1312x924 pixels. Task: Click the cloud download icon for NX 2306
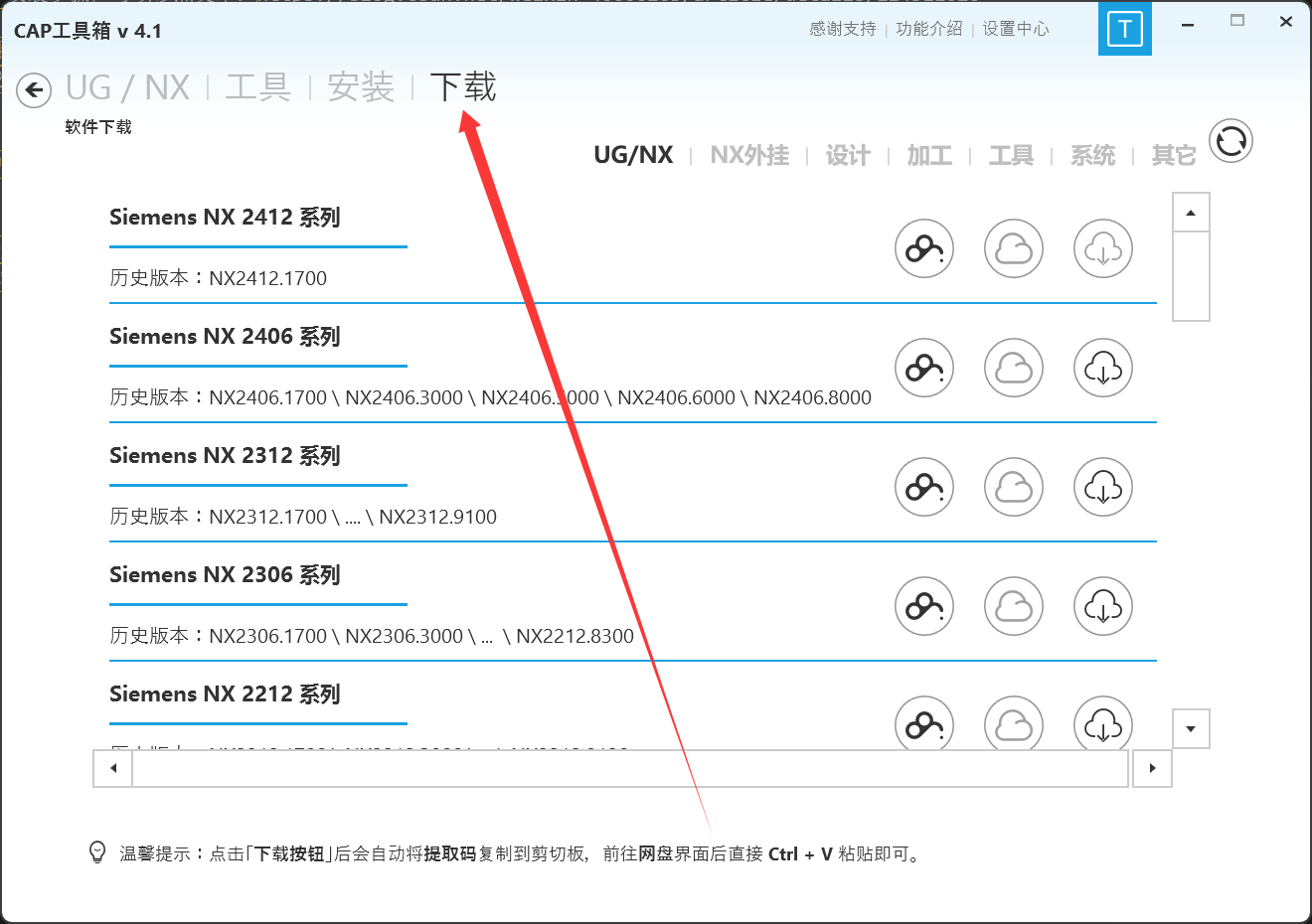[x=1103, y=606]
